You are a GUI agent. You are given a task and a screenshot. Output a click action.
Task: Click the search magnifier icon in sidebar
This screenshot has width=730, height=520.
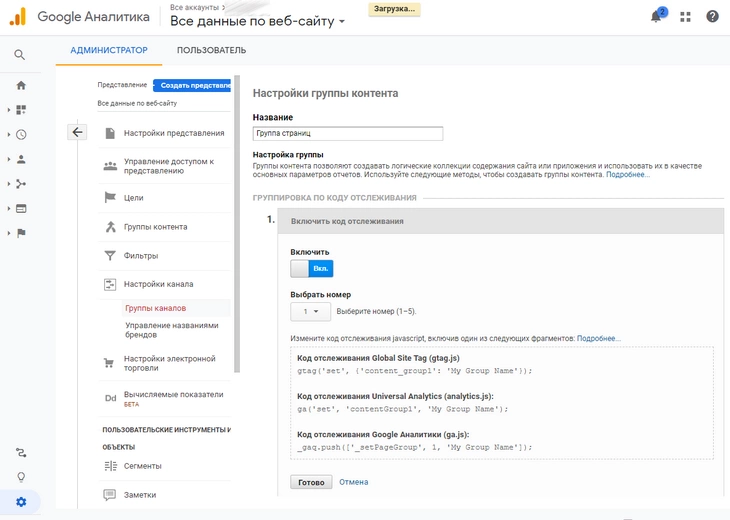pyautogui.click(x=20, y=55)
